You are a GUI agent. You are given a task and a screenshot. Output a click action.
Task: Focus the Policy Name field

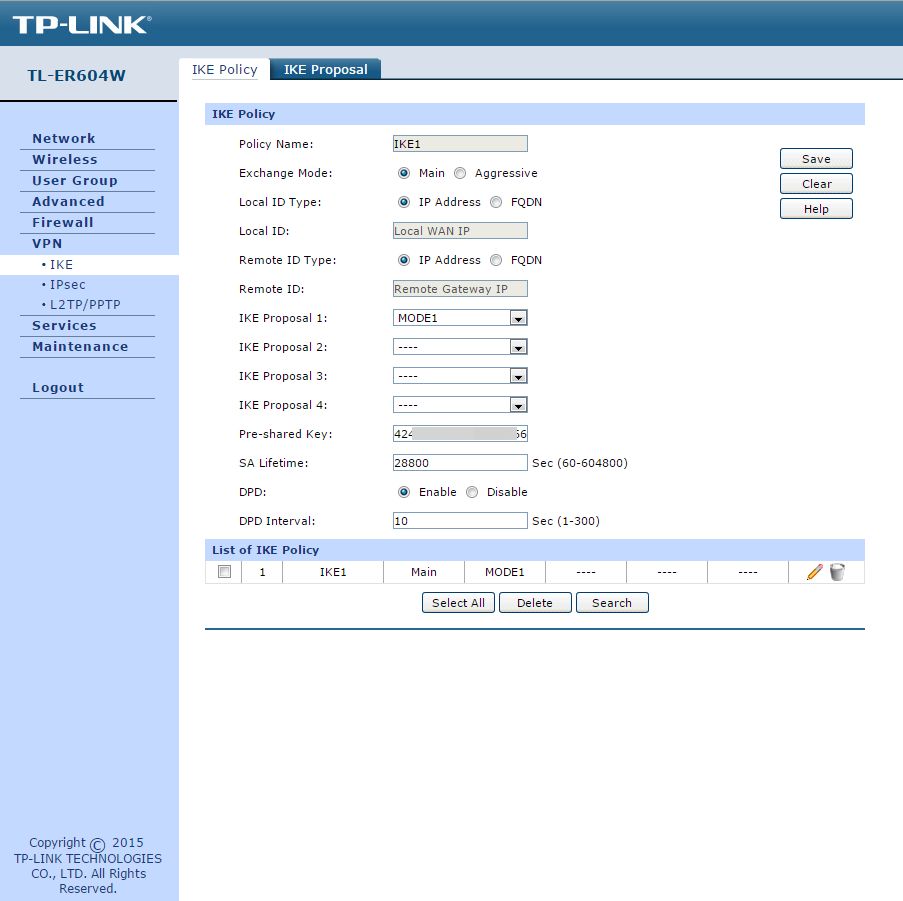460,144
